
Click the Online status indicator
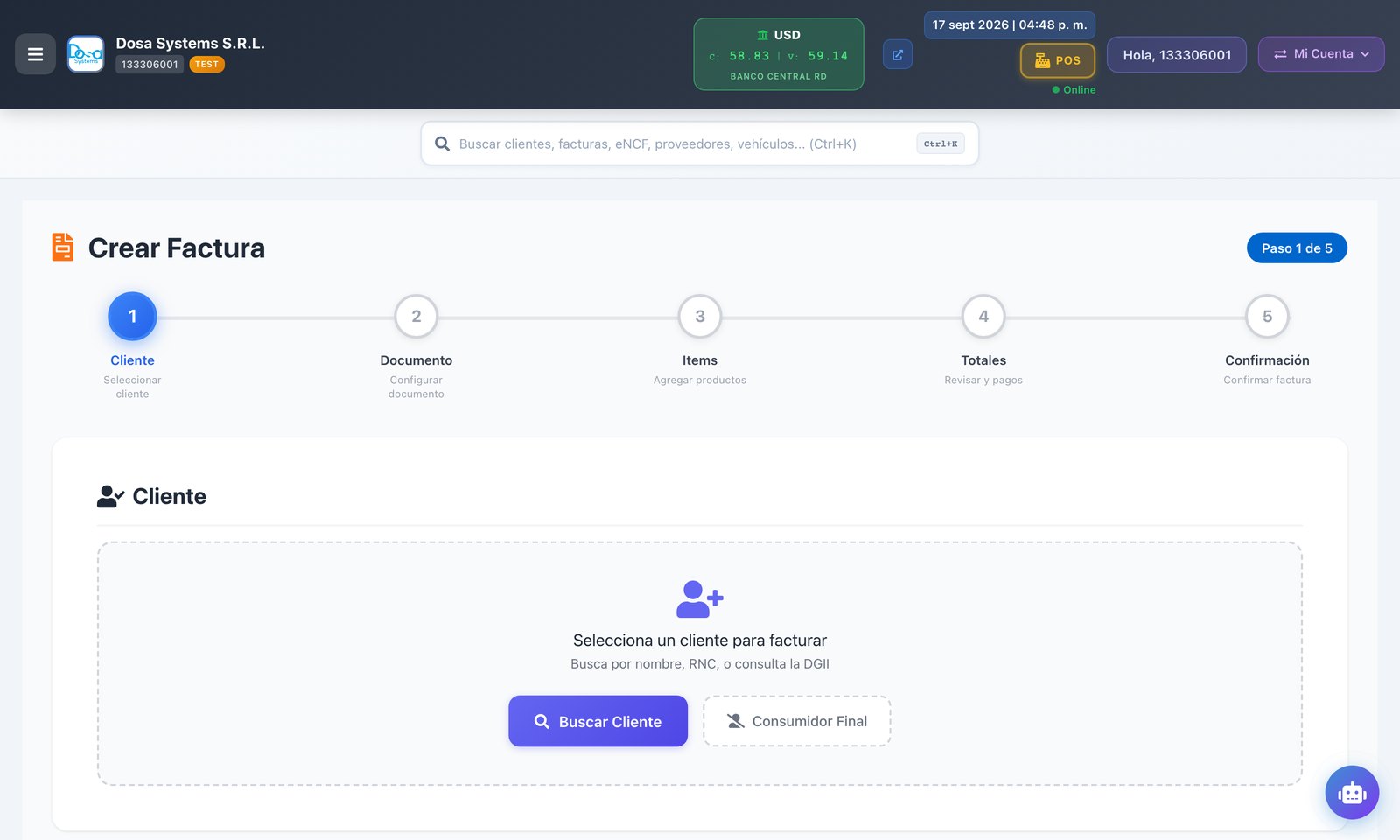pos(1074,90)
